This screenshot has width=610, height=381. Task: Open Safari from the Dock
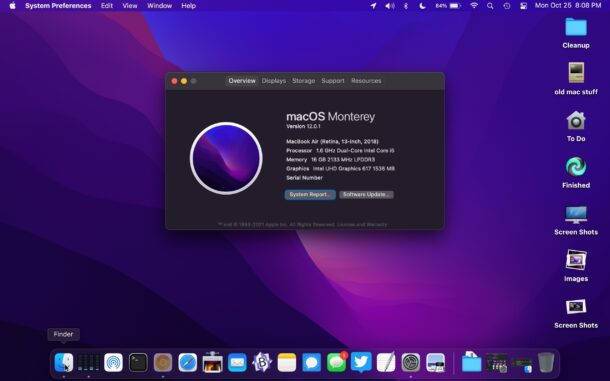[188, 363]
